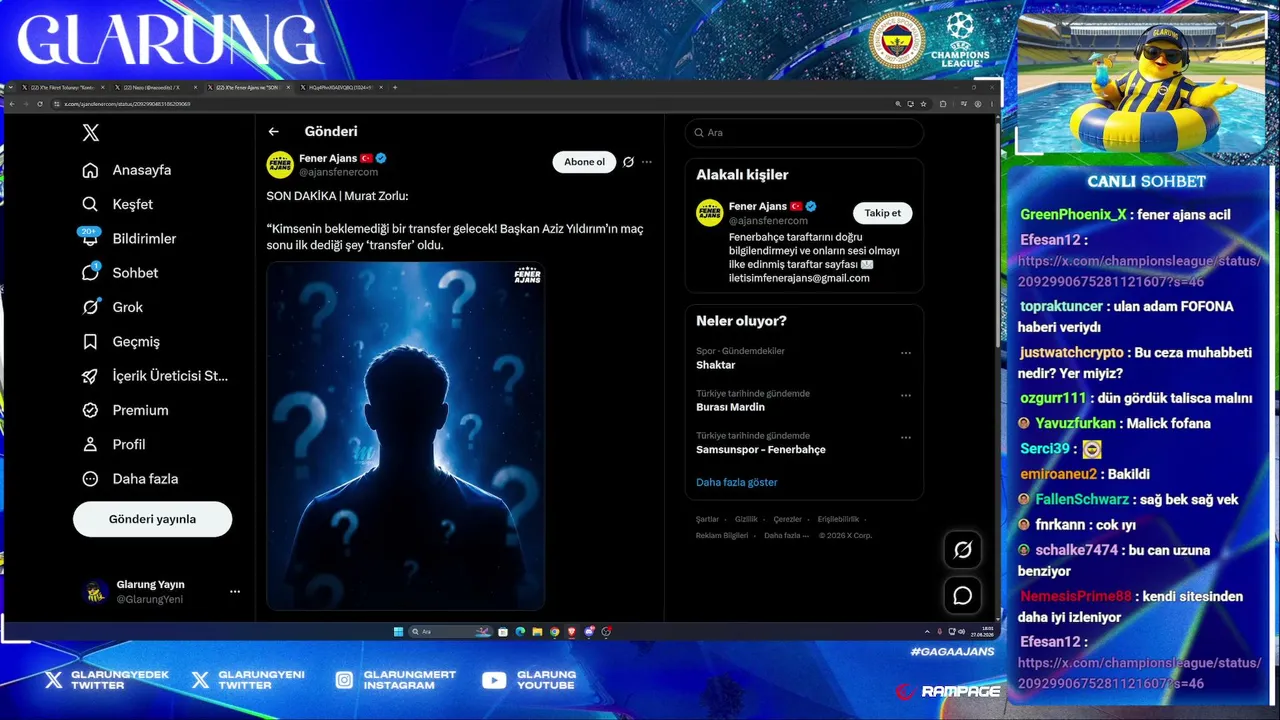Open more options for Samsunspor - Fenerbahçe trend
This screenshot has width=1280, height=720.
coord(906,437)
